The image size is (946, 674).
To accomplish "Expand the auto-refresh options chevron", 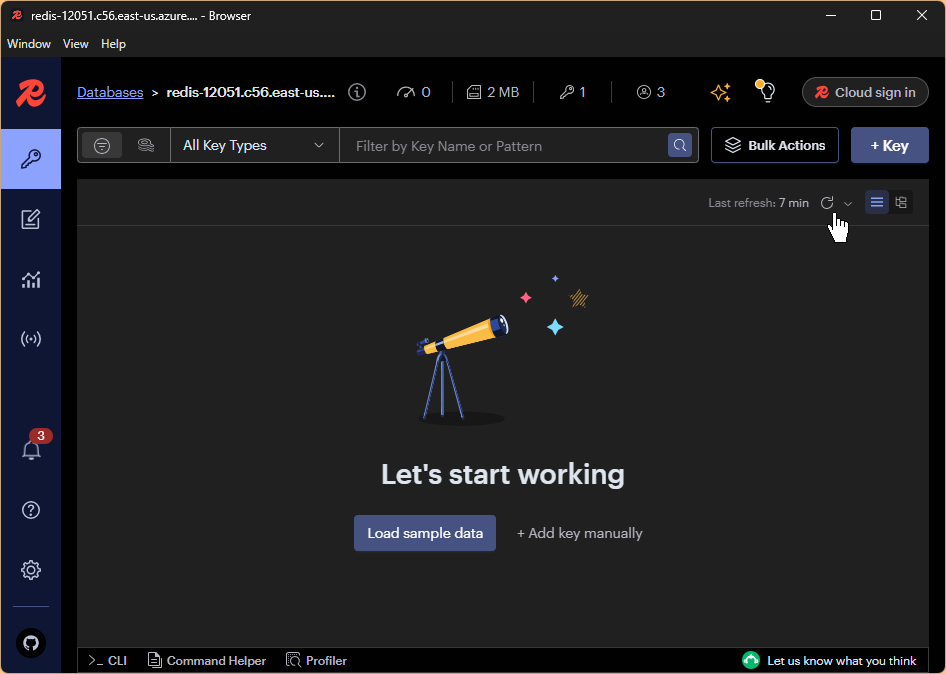I will [x=848, y=203].
